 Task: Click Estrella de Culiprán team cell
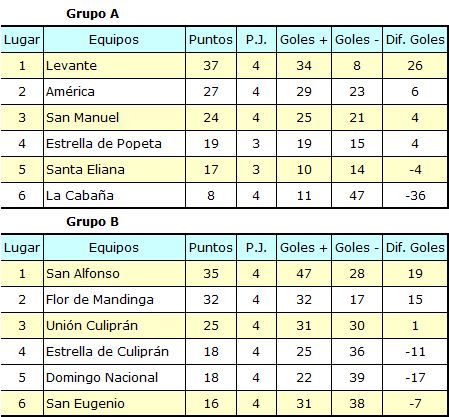point(114,352)
